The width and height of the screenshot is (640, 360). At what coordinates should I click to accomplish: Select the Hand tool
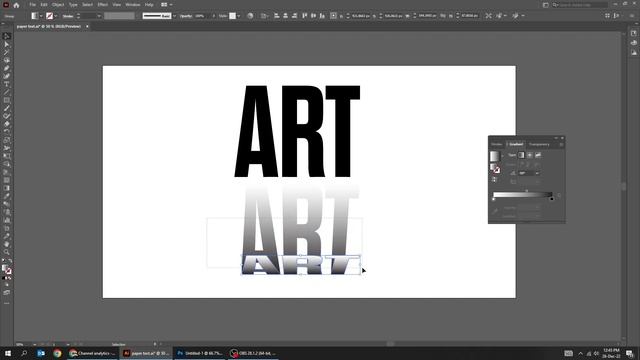tap(7, 244)
